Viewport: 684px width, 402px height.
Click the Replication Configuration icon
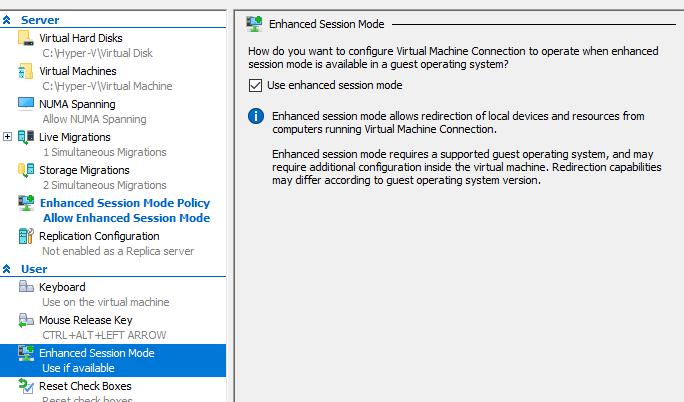pos(26,236)
